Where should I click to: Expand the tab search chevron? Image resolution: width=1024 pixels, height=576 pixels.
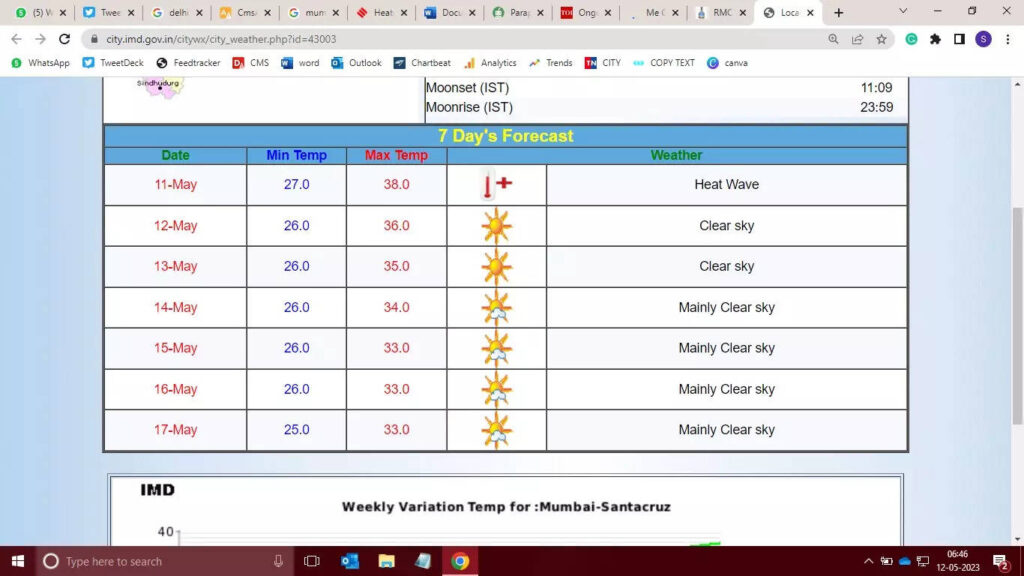click(x=903, y=12)
